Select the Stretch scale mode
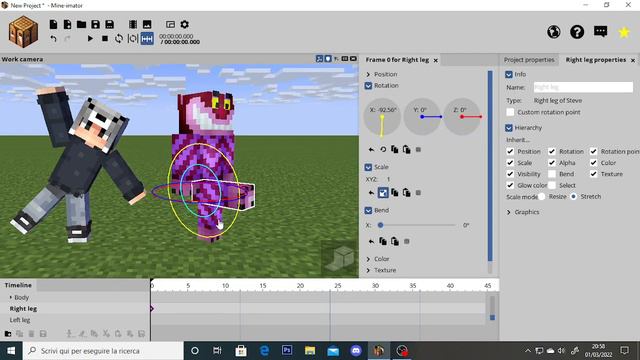Viewport: 640px width, 360px height. [573, 197]
